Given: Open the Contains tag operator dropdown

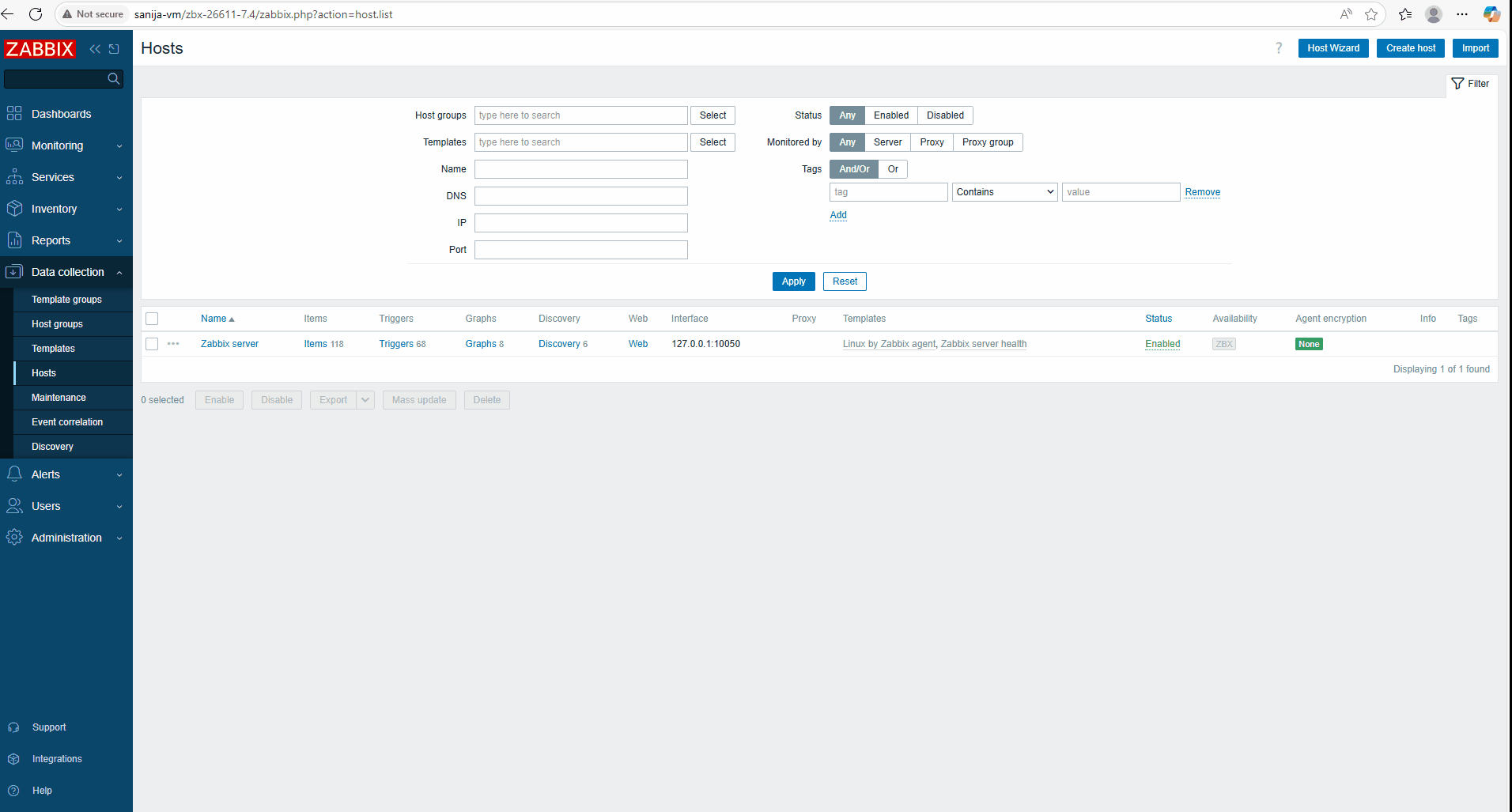Looking at the screenshot, I should 1004,192.
